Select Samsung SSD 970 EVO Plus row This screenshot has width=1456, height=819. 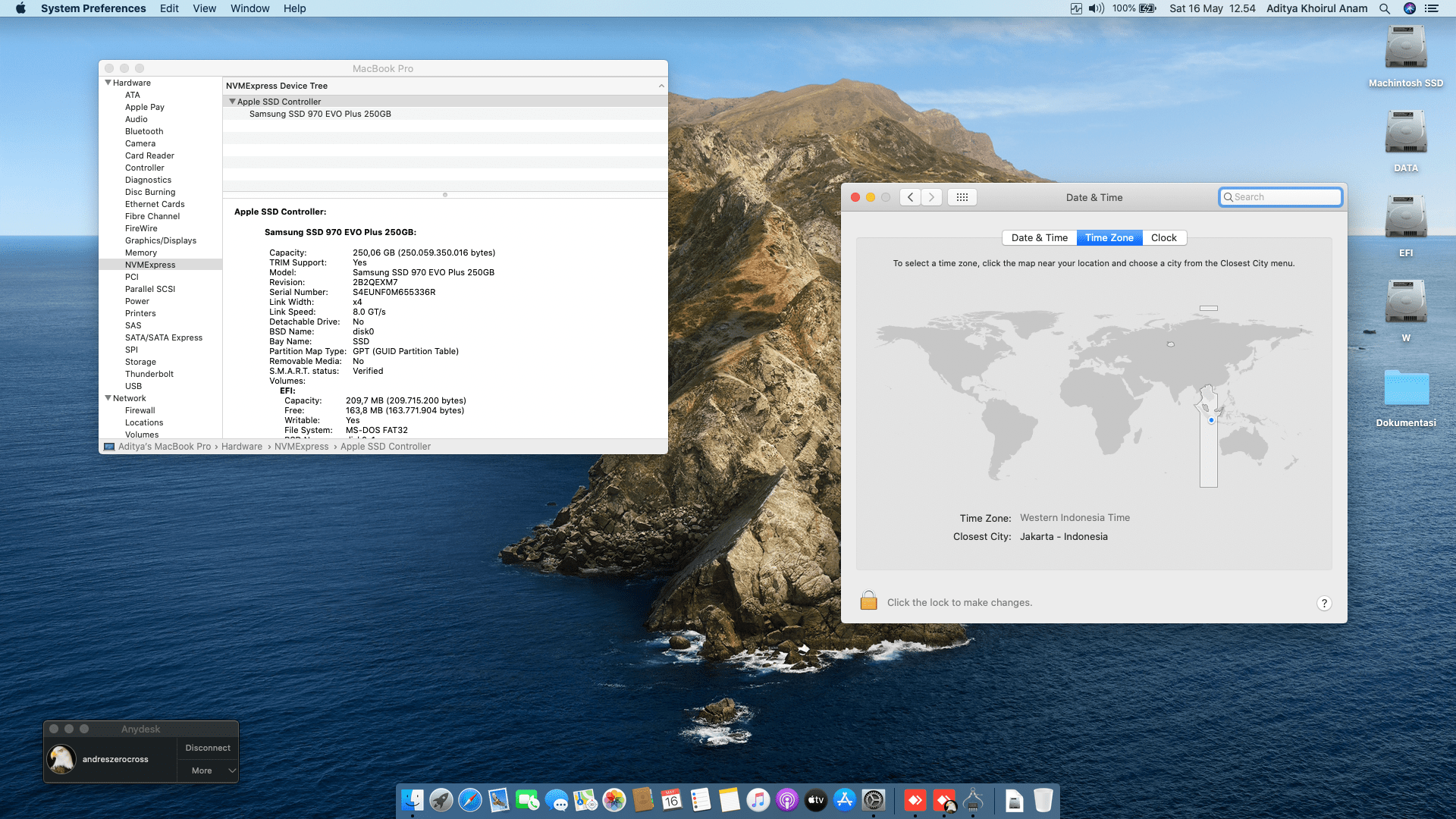[x=445, y=114]
